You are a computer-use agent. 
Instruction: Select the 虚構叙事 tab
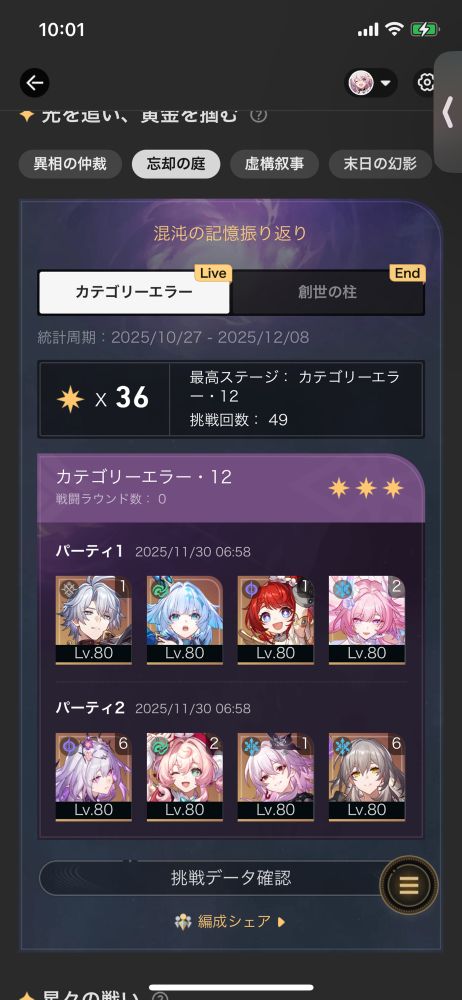click(x=274, y=164)
